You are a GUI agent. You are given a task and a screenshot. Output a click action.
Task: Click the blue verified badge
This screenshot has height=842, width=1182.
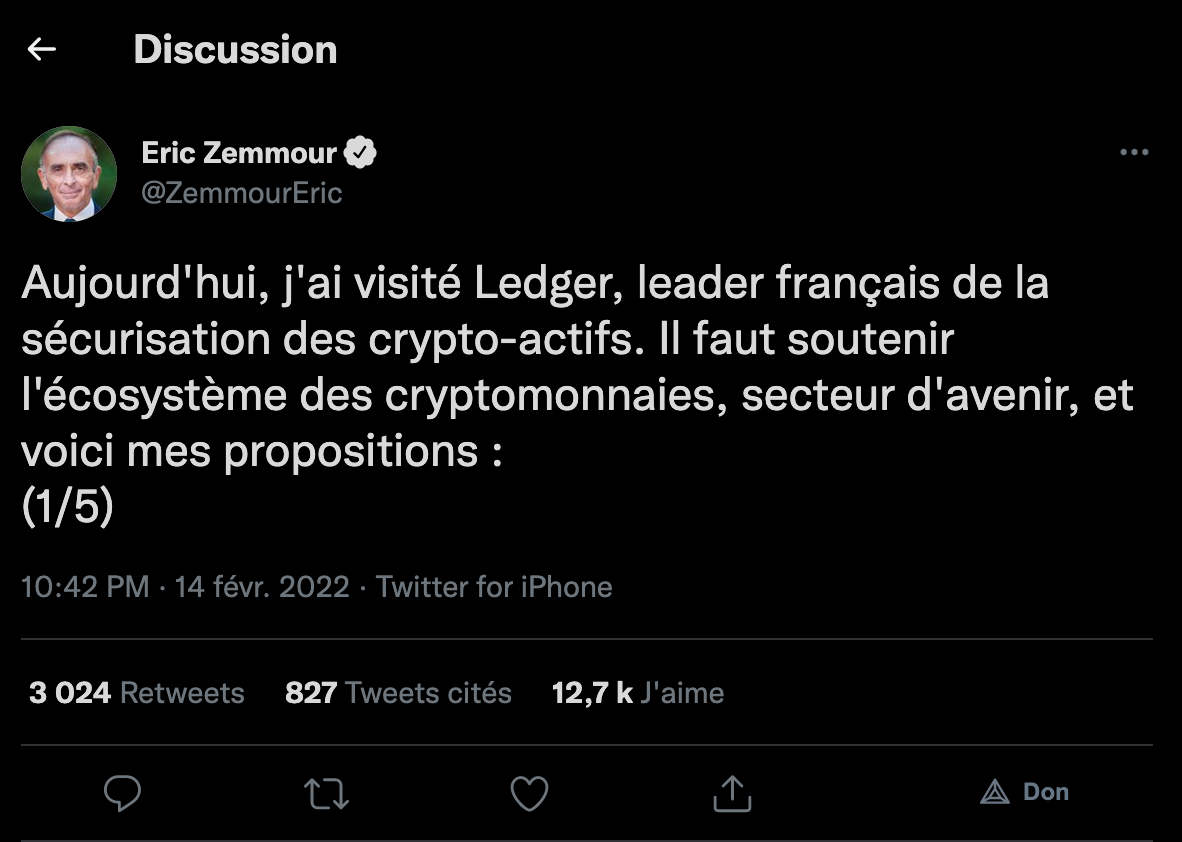point(360,153)
